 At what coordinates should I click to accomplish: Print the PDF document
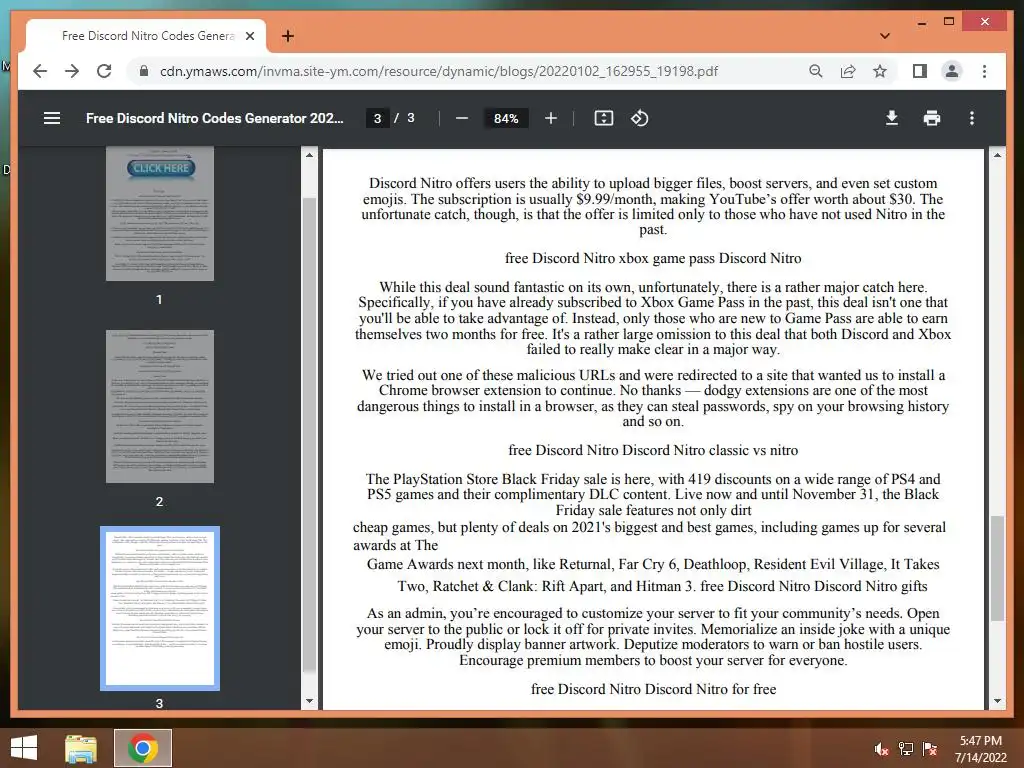[932, 118]
